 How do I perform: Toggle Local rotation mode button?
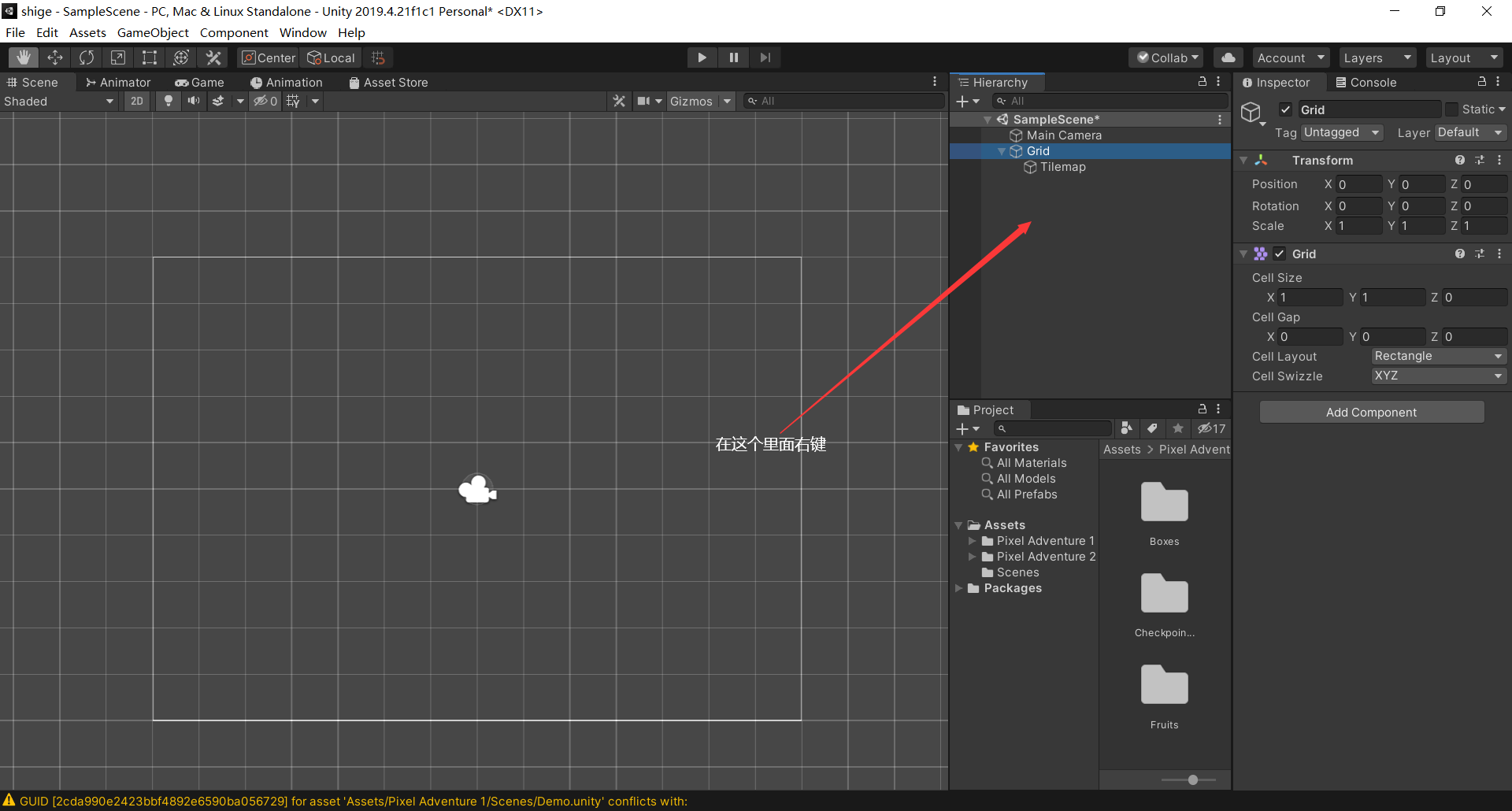point(331,57)
